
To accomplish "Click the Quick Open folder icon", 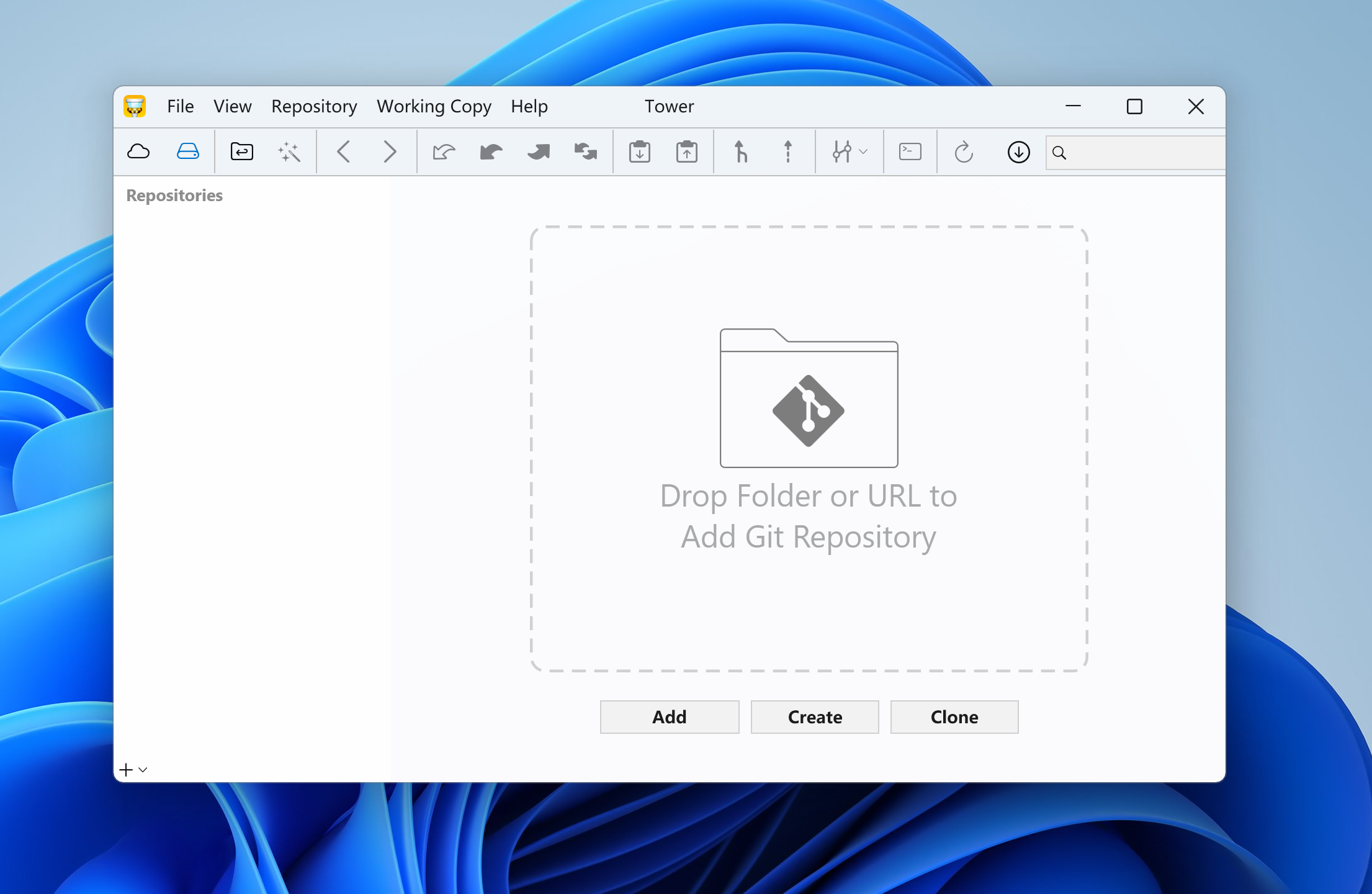I will click(x=241, y=151).
